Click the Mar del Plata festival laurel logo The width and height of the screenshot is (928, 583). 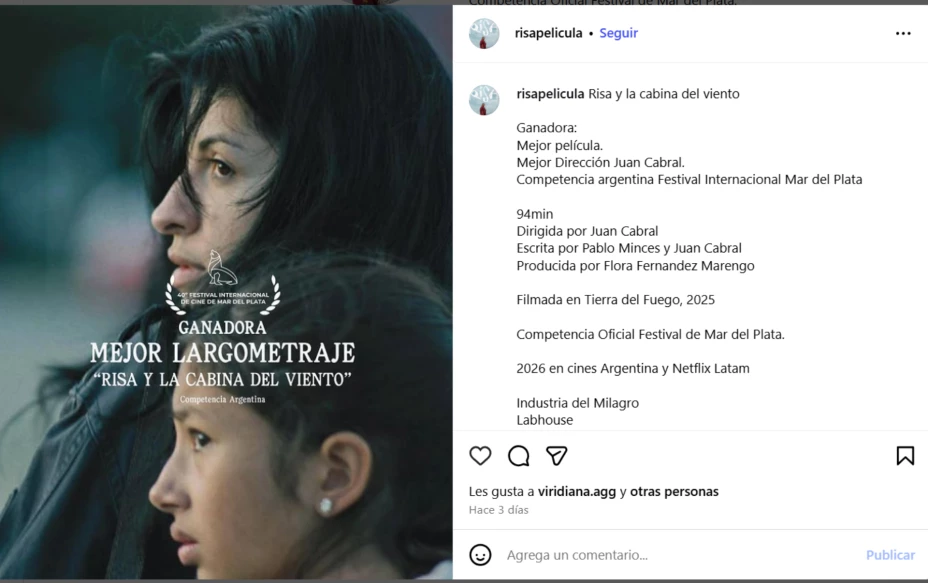tap(223, 282)
